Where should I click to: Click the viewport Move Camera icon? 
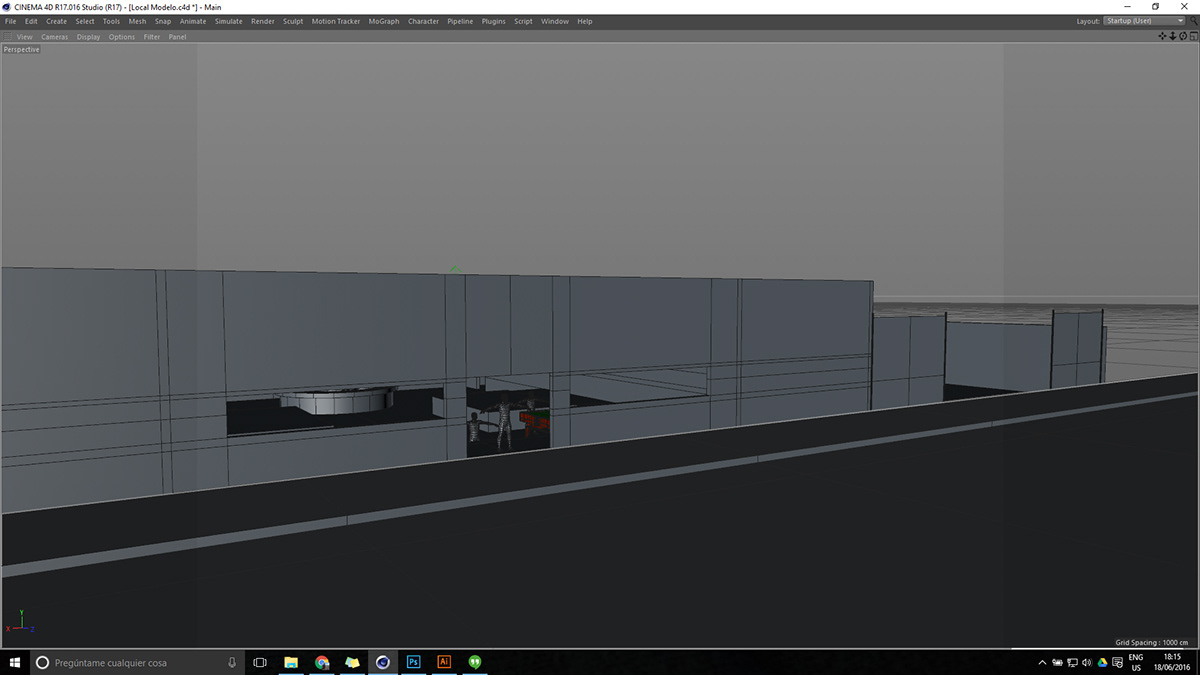1163,36
